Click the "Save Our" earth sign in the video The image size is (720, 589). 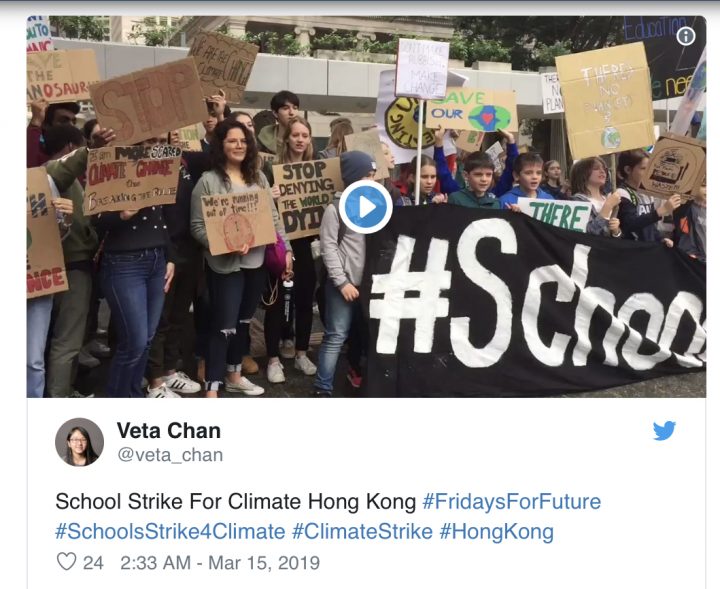(x=471, y=111)
